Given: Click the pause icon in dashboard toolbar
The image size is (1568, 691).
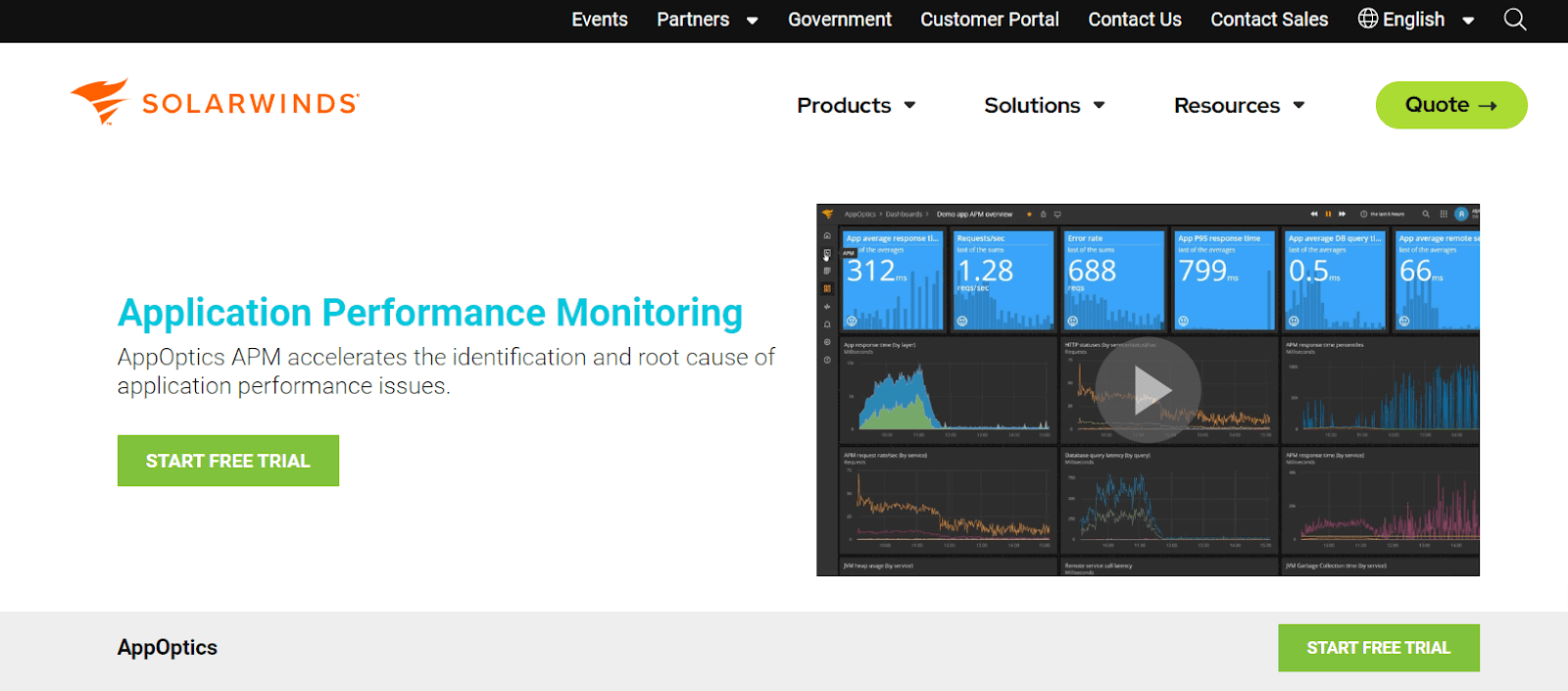Looking at the screenshot, I should point(1328,214).
